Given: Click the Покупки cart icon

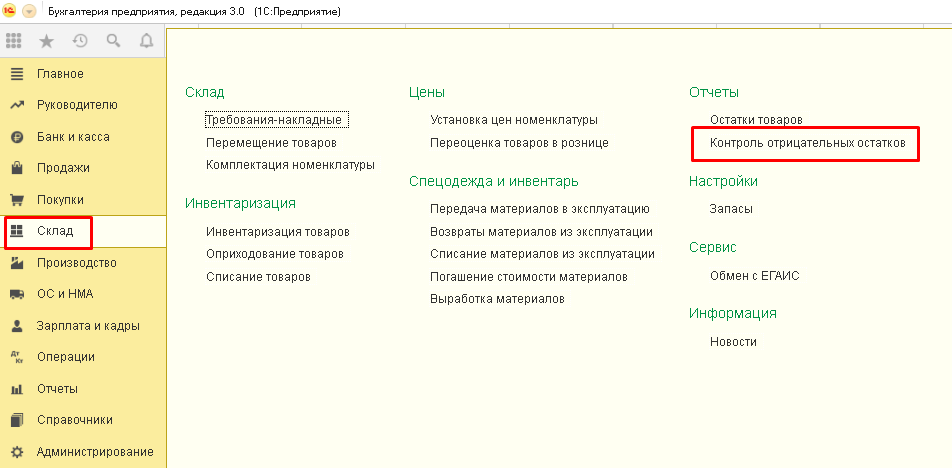Looking at the screenshot, I should (x=17, y=200).
